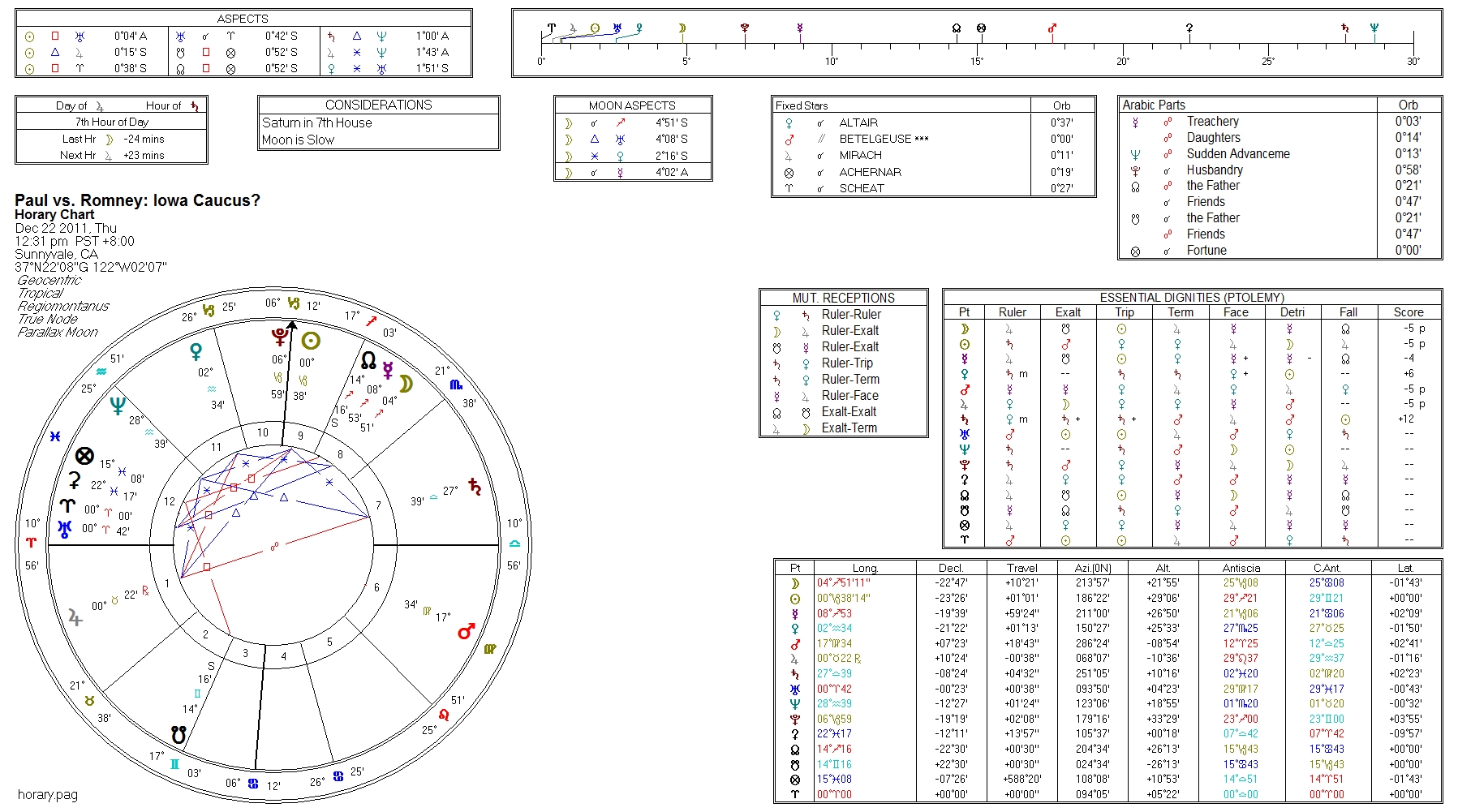Screen dimensions: 1458x812
Task: Select the 'Saturn in 7th House' consideration
Action: tap(317, 122)
